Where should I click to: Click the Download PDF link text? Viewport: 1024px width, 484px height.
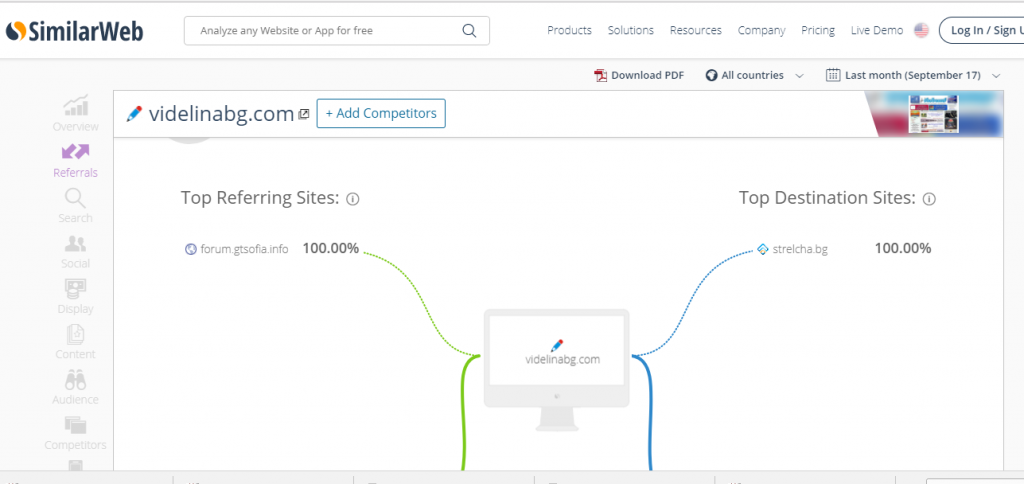[647, 75]
